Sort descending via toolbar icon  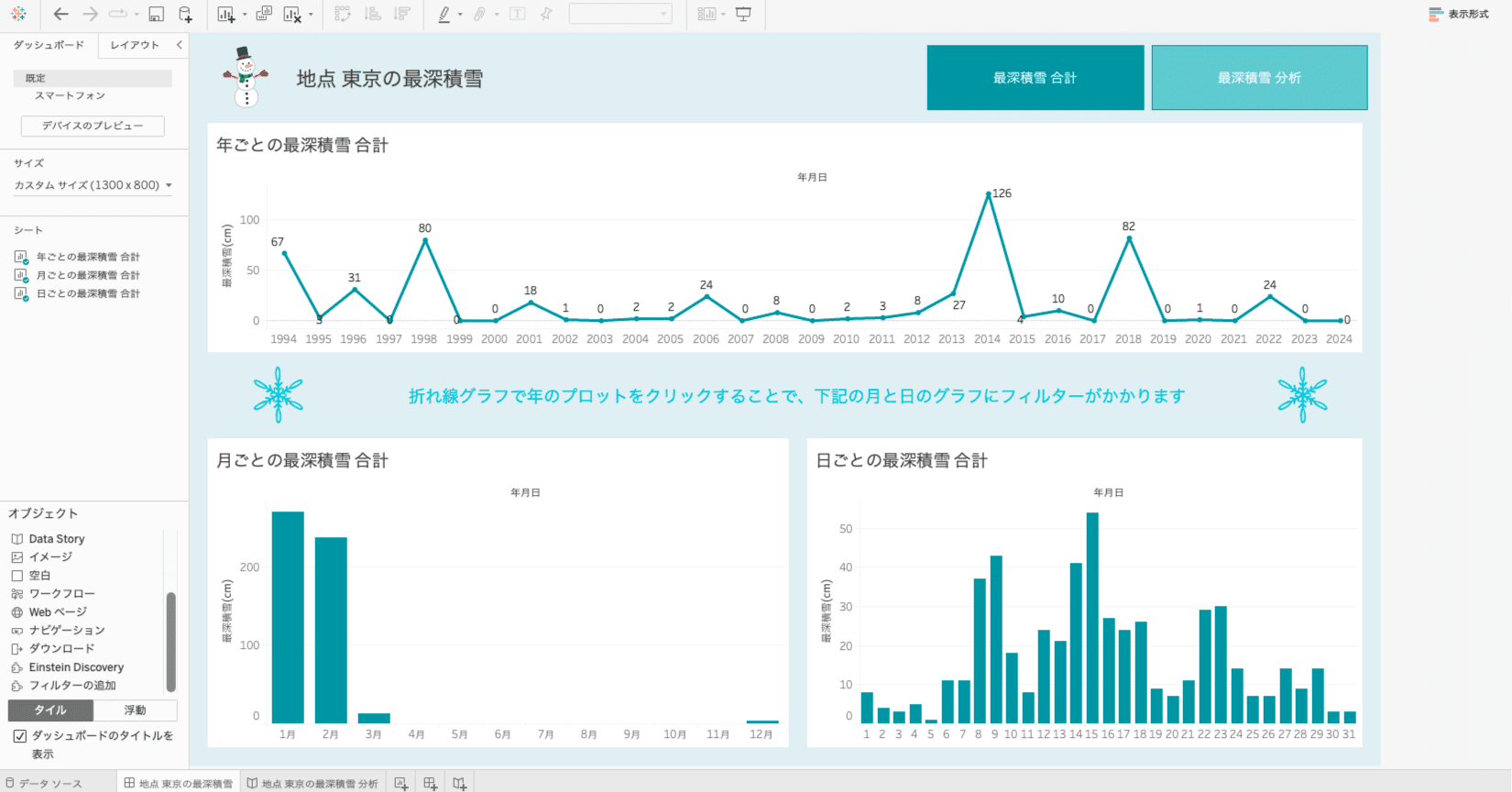click(401, 14)
